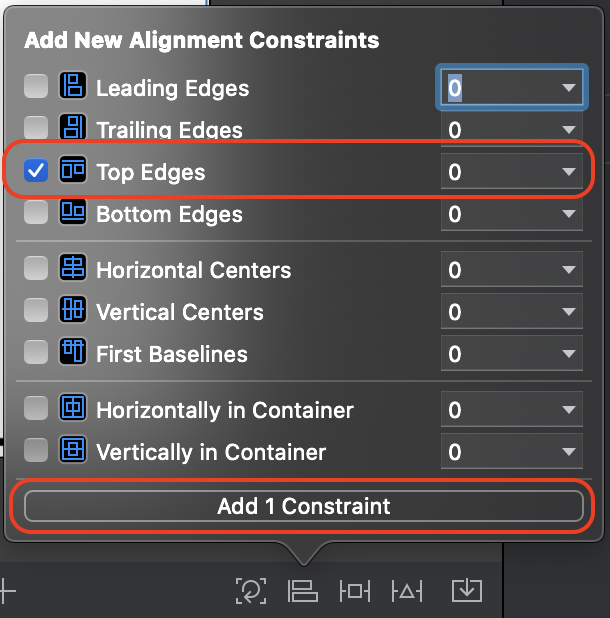
Task: Click the Horizontal Centers alignment icon
Action: [x=73, y=267]
